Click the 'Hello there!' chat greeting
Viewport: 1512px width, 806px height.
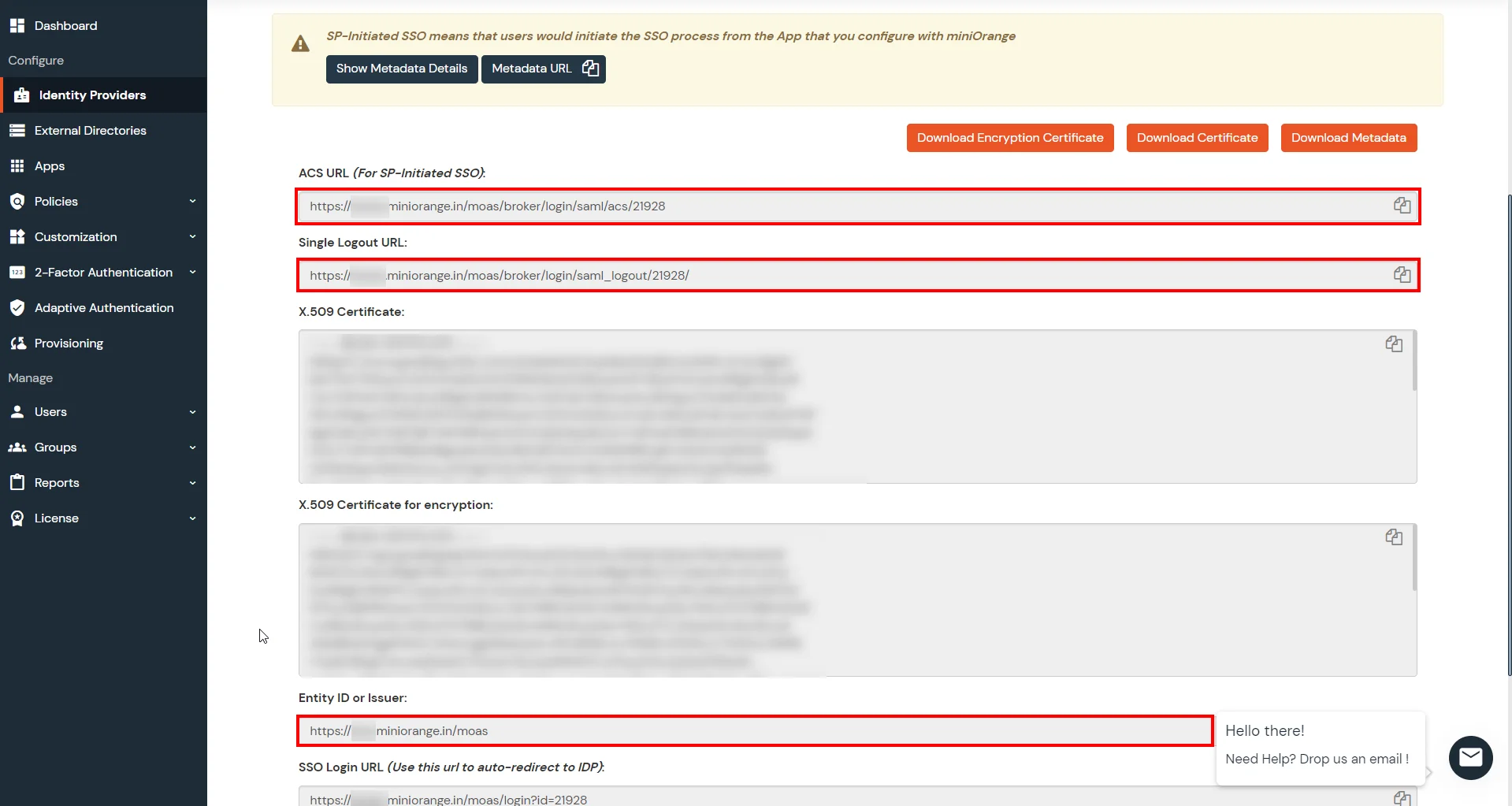pyautogui.click(x=1265, y=731)
